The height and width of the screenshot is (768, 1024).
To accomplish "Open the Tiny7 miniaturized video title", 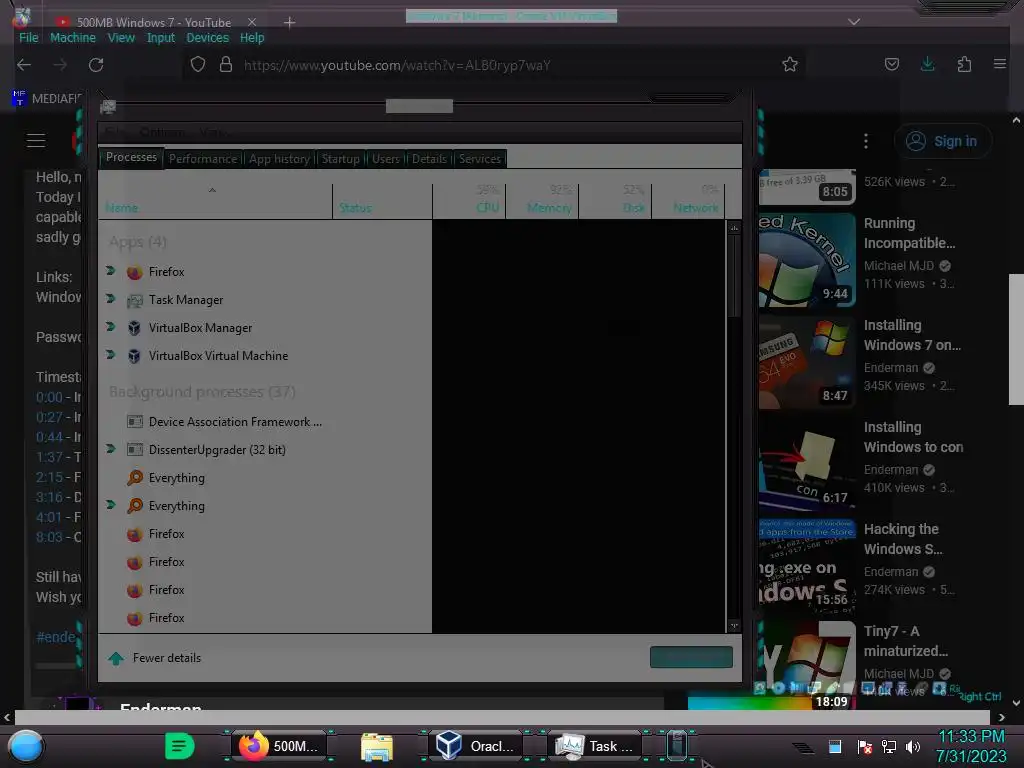I will [906, 641].
